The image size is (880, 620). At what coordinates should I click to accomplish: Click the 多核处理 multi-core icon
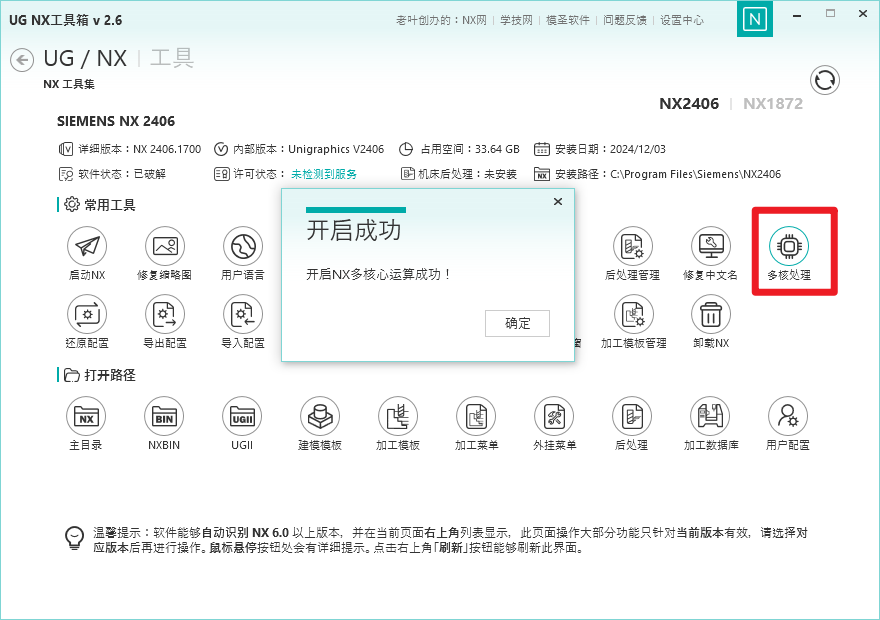point(789,246)
